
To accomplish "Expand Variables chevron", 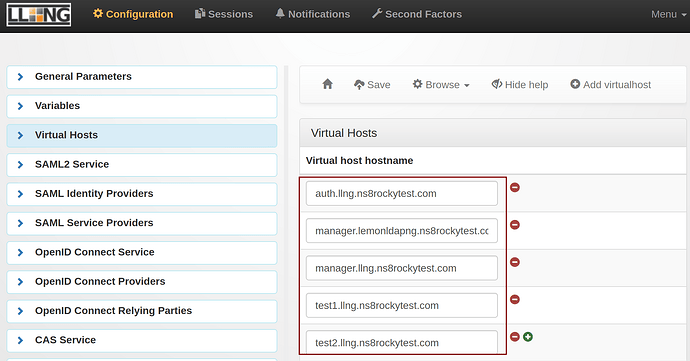I will pyautogui.click(x=20, y=106).
